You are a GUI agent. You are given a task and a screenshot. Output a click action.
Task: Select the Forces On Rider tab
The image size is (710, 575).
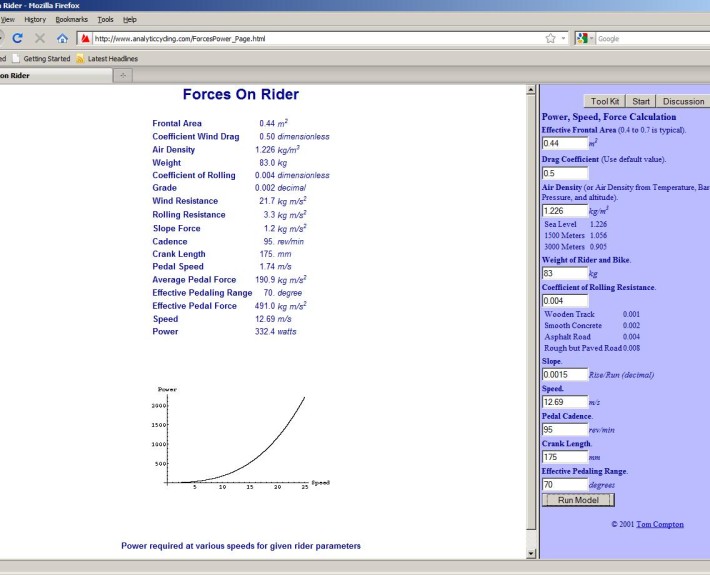[x=54, y=76]
